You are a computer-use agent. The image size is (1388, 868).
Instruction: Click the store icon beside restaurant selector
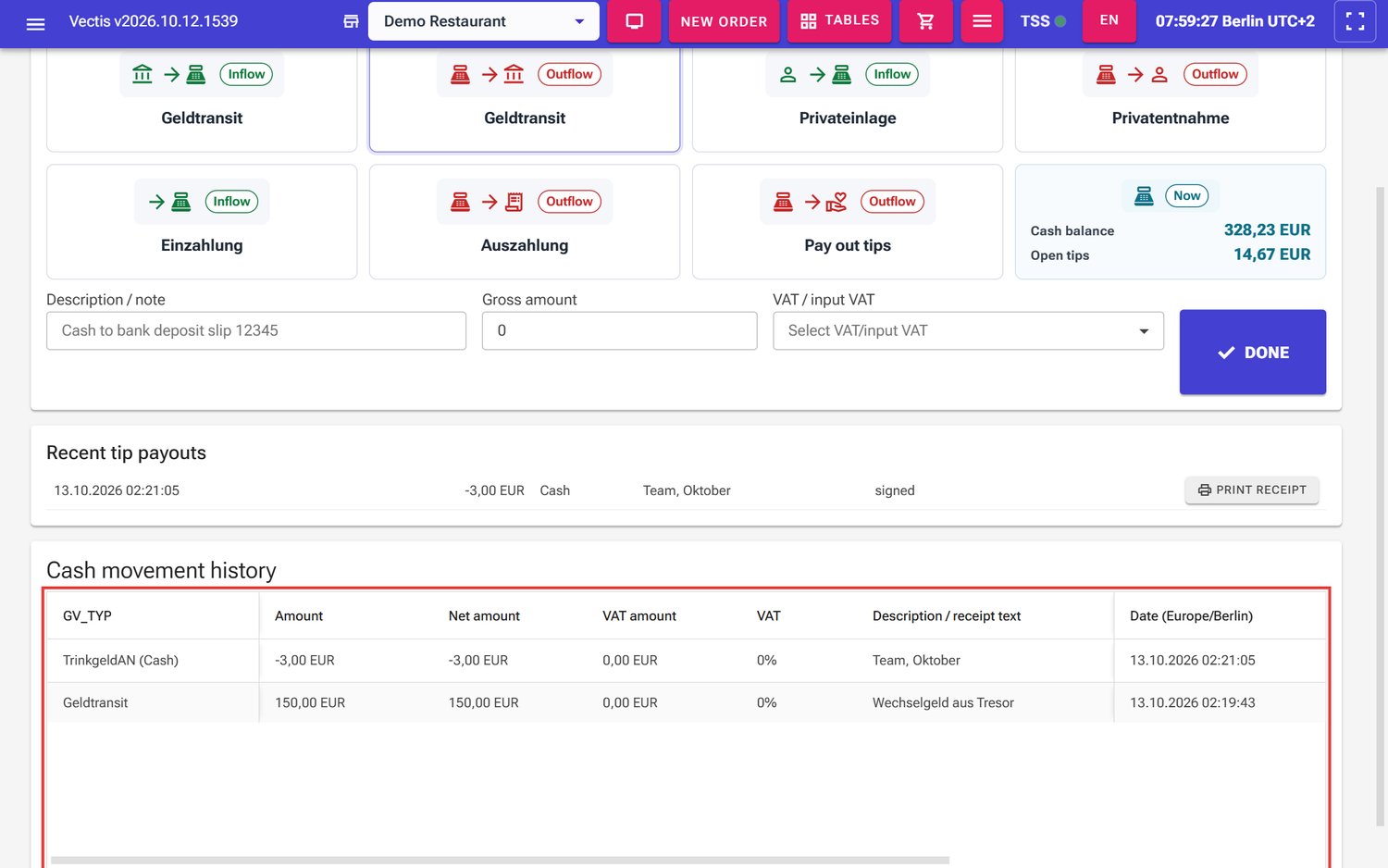[351, 21]
